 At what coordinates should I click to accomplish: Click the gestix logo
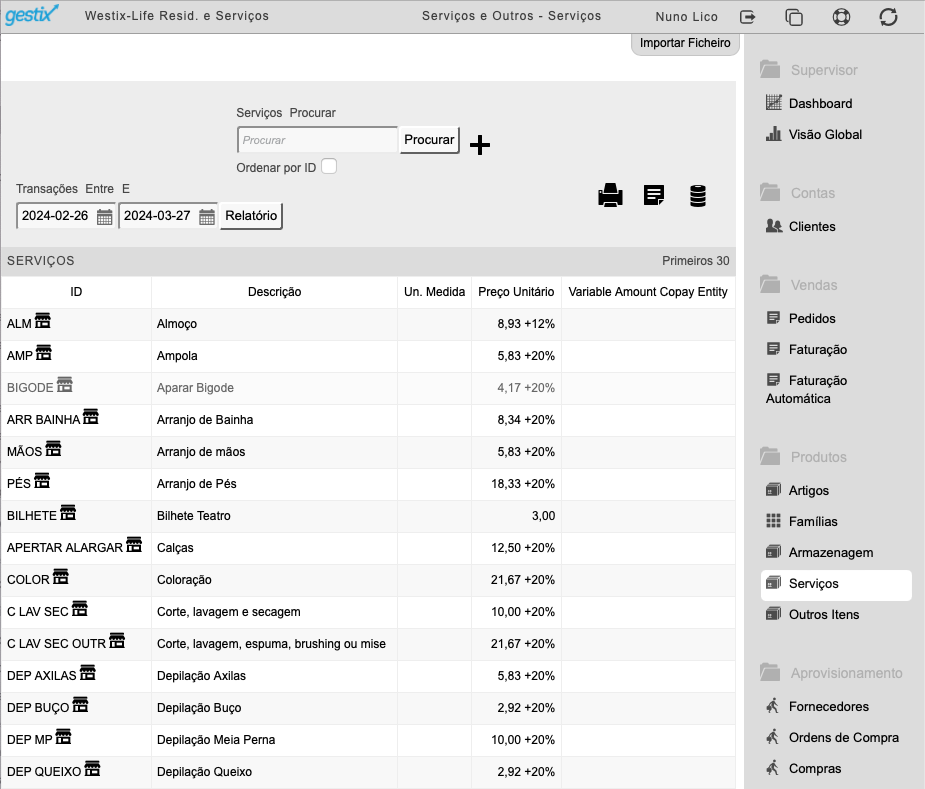point(32,15)
